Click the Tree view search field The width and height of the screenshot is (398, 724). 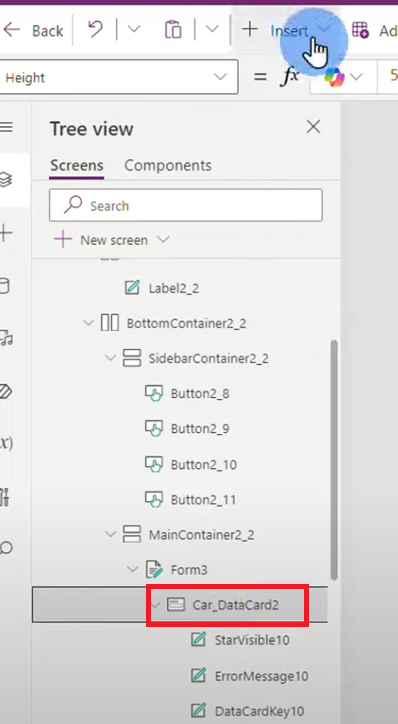click(186, 205)
